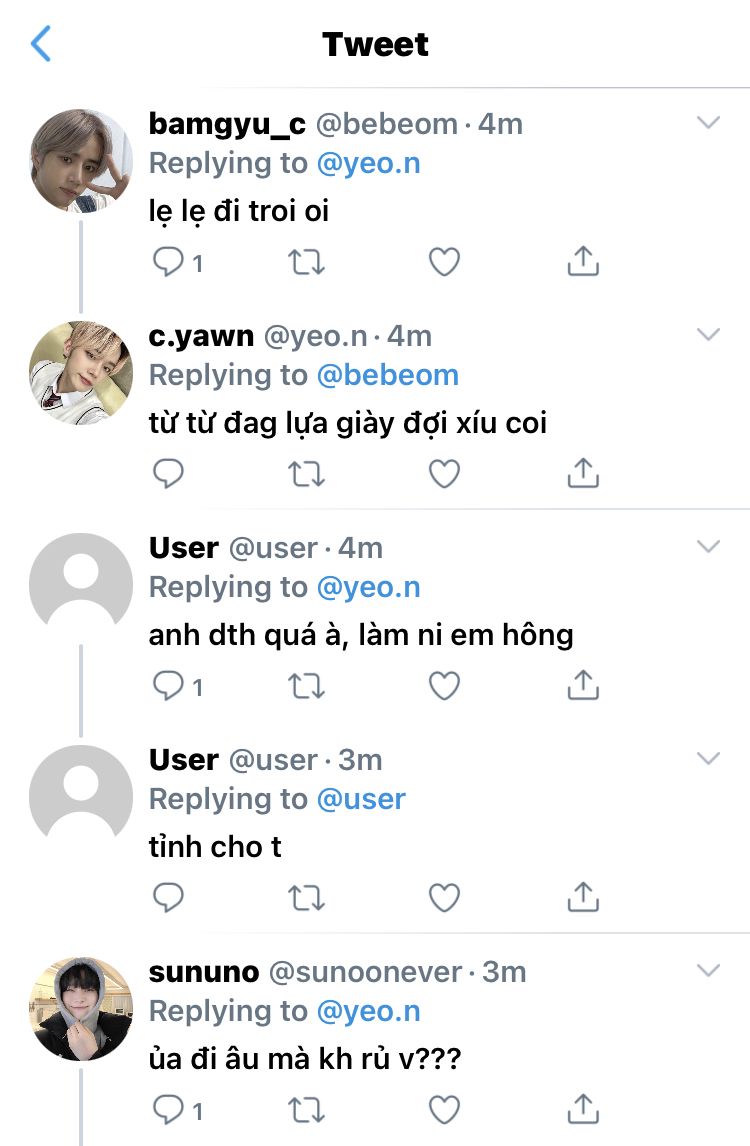The image size is (750, 1146).
Task: Retweet sununo's tweet
Action: [306, 1109]
